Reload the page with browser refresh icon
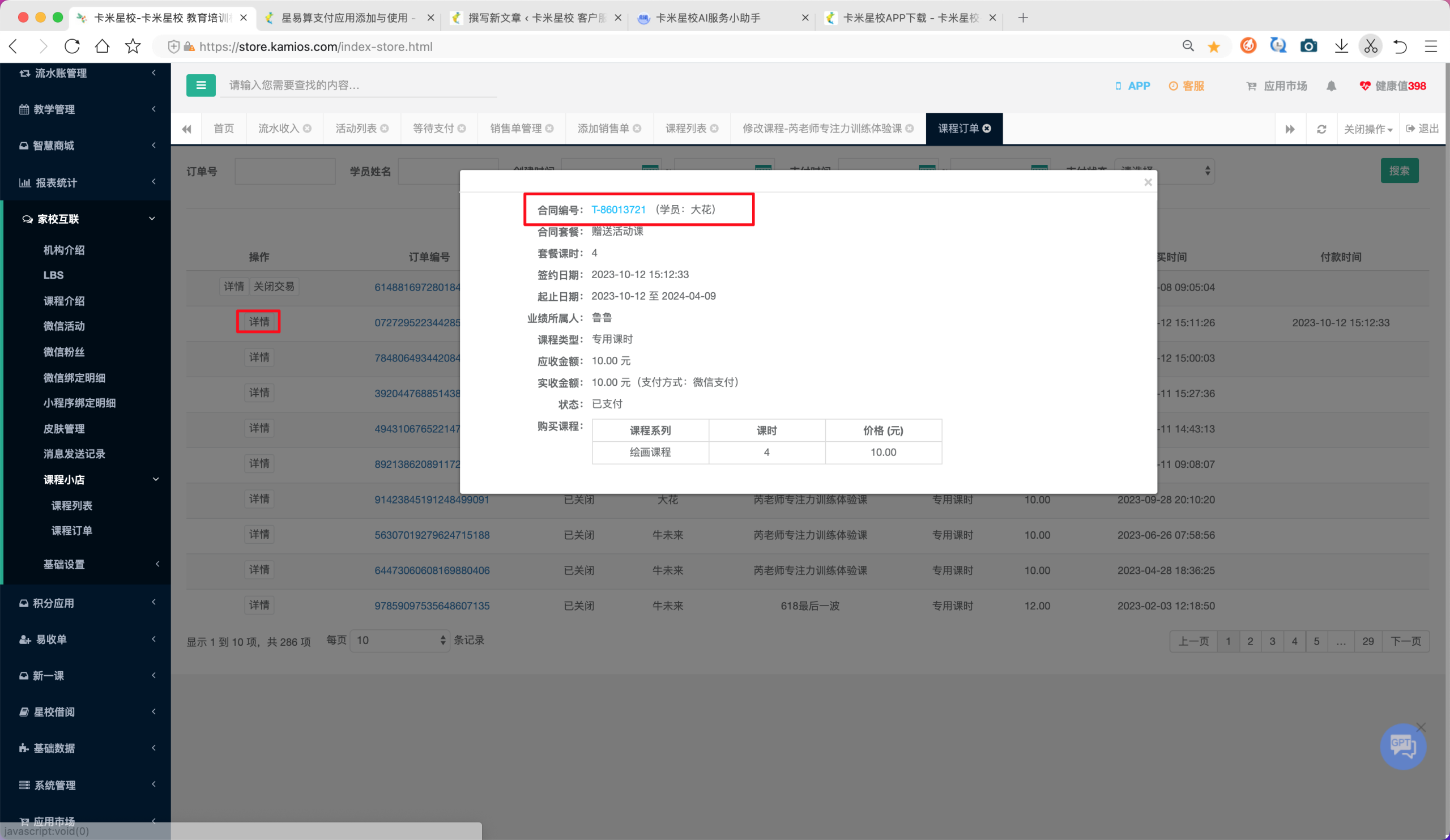The width and height of the screenshot is (1450, 840). pyautogui.click(x=72, y=46)
